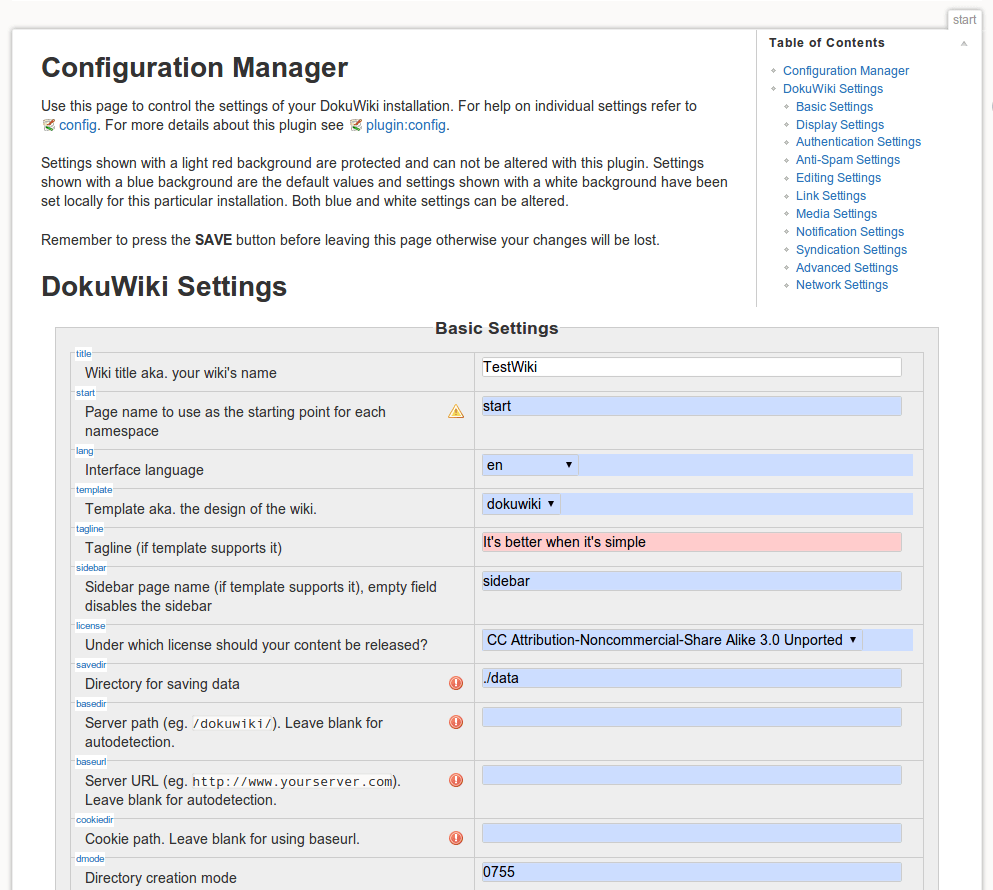Open the license dropdown showing CC Attribution-Noncommercial
Viewport: 993px width, 890px height.
coord(671,640)
